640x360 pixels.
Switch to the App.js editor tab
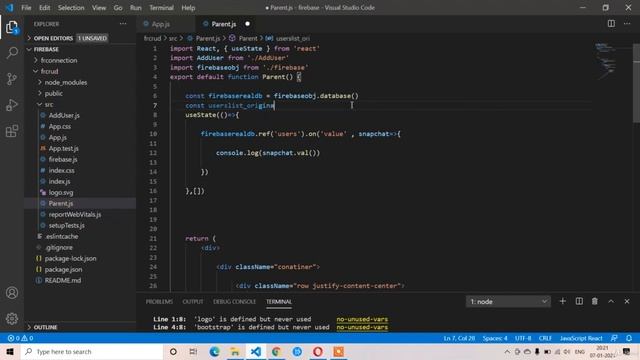click(x=160, y=24)
